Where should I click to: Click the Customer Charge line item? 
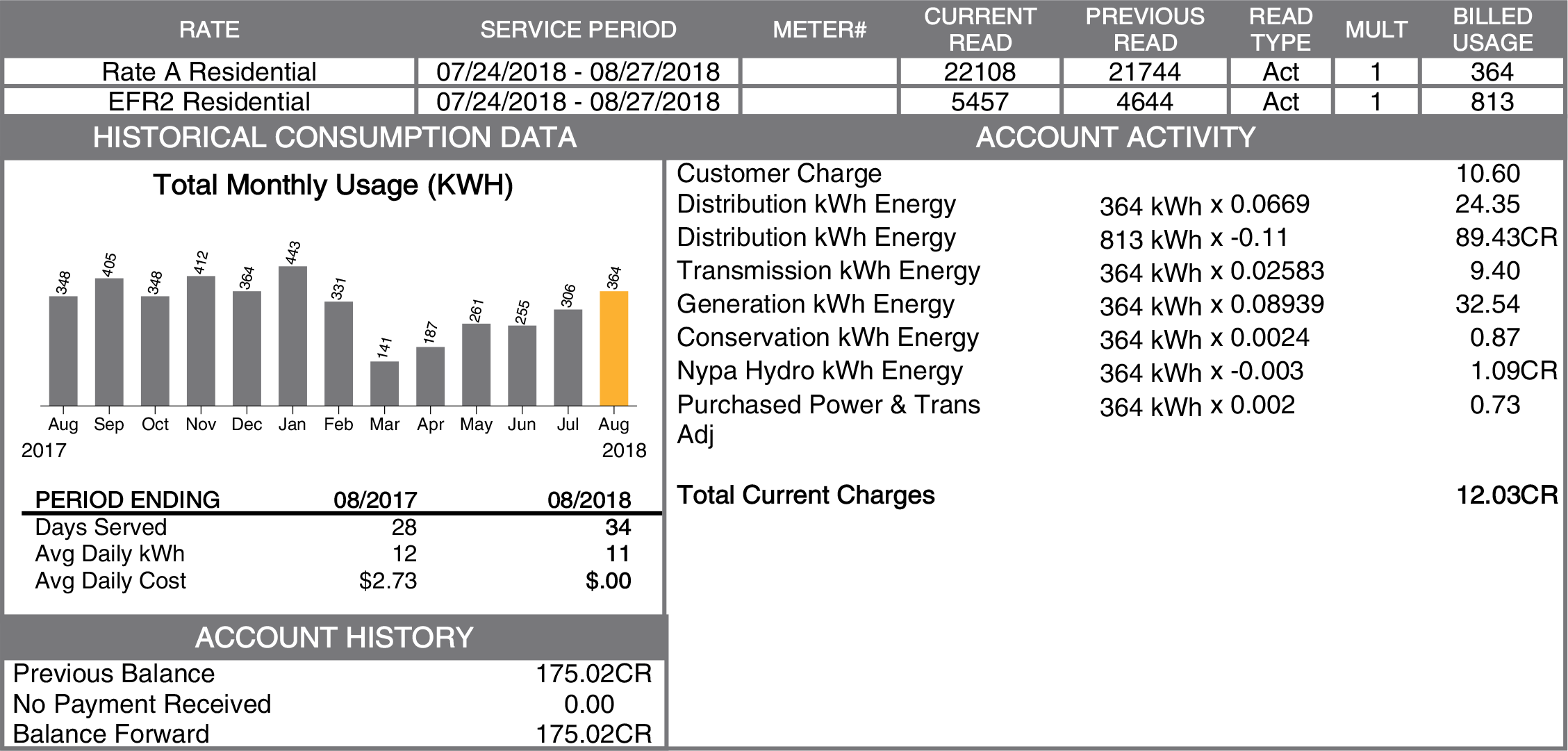click(779, 174)
